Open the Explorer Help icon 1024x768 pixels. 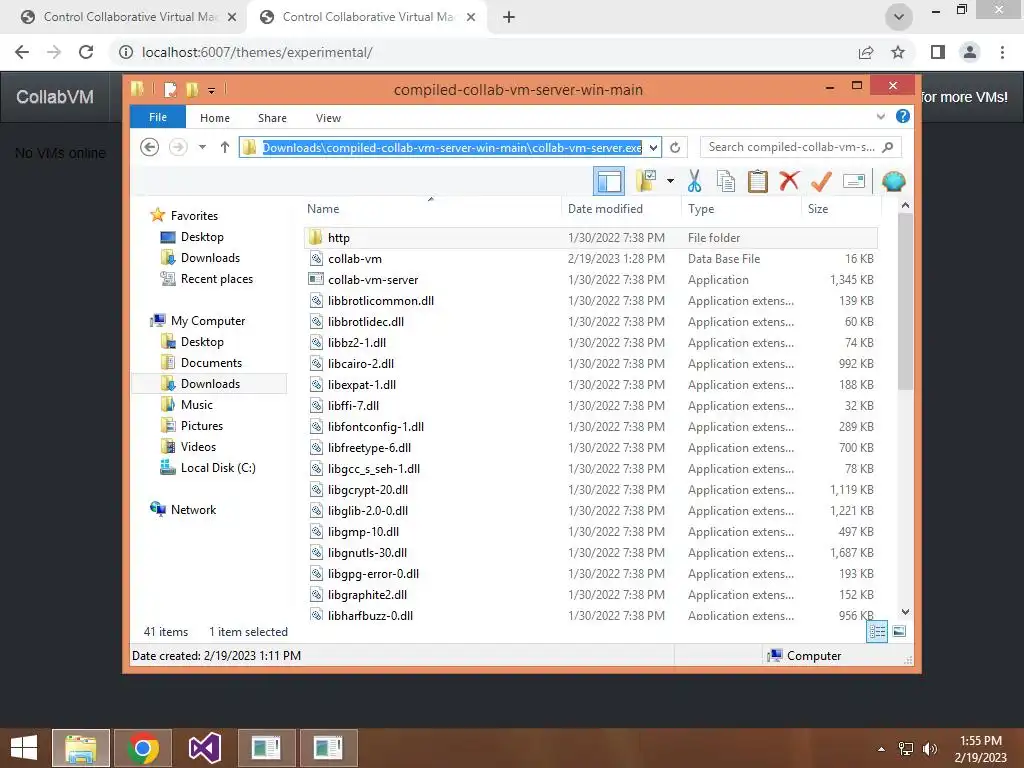coord(903,116)
